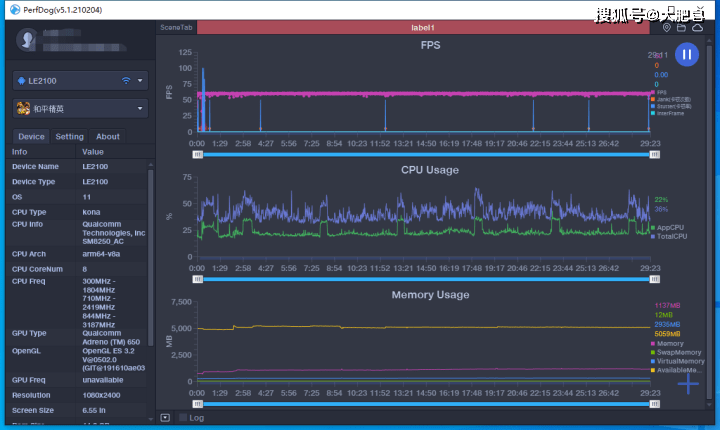The width and height of the screenshot is (720, 430).
Task: Enable the Log checkbox
Action: click(x=183, y=418)
